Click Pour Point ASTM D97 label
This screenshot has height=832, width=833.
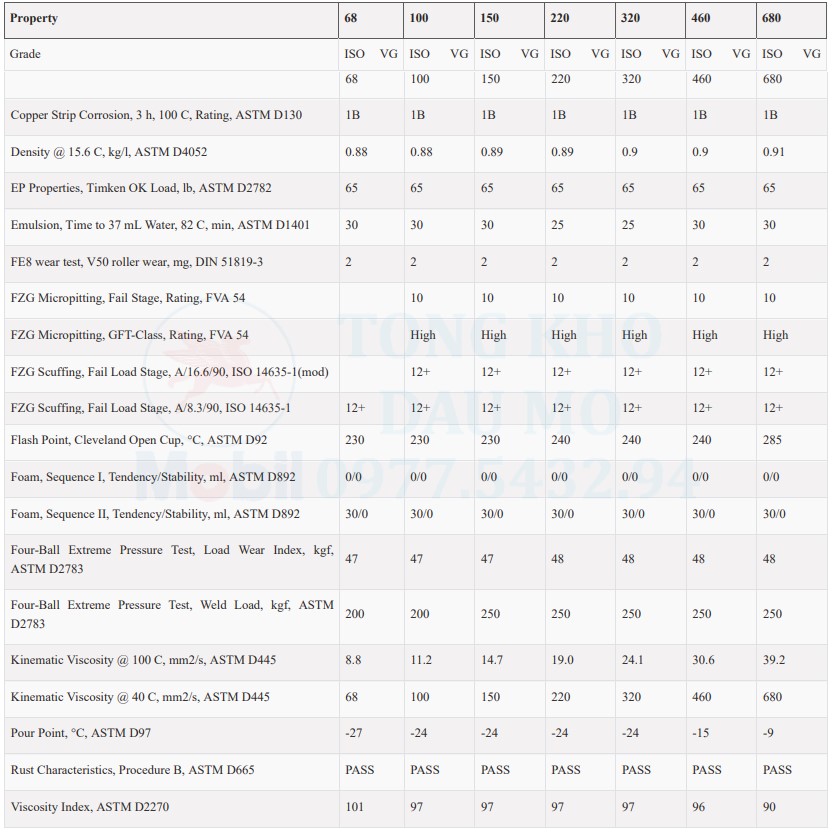(x=81, y=733)
